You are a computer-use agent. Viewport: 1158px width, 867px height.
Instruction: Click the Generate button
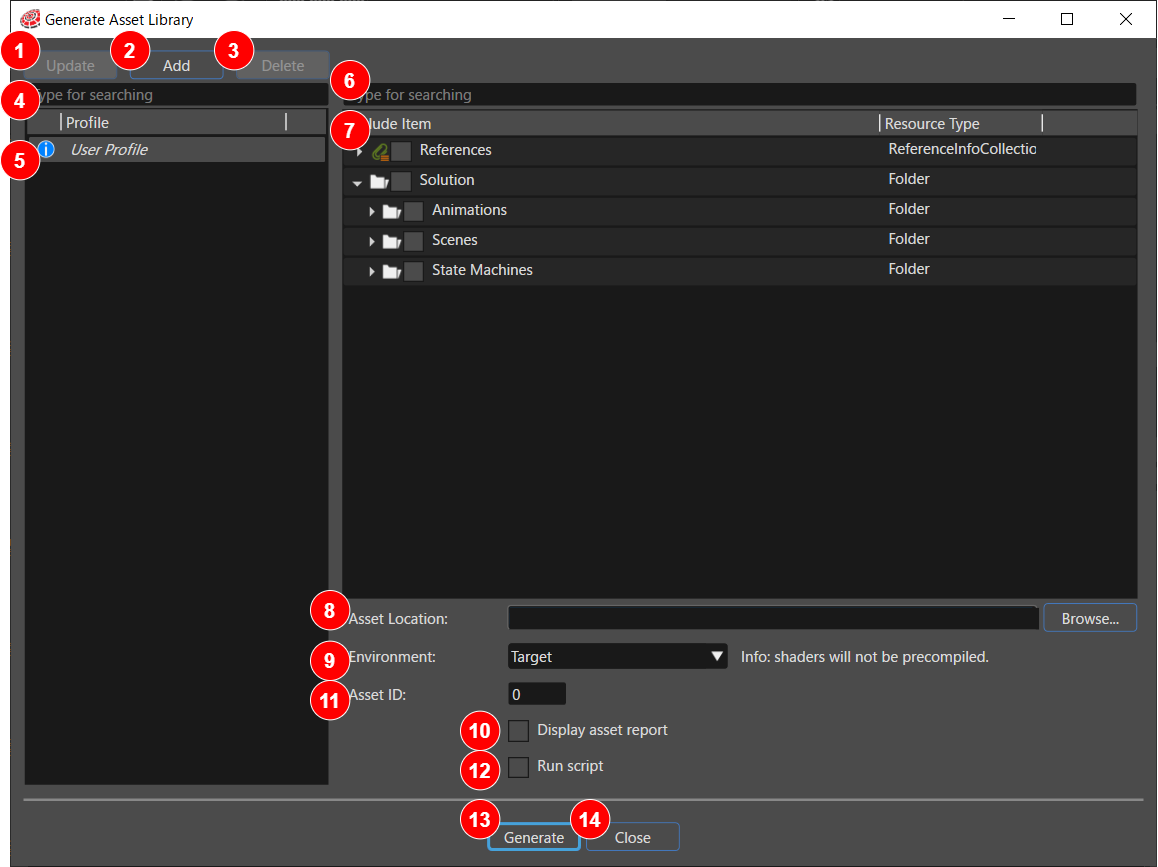point(534,837)
